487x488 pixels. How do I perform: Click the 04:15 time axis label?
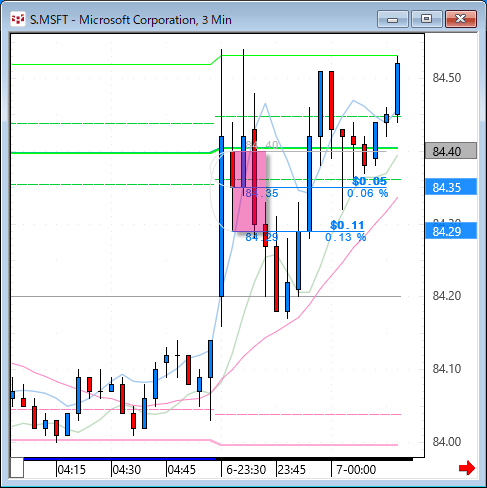click(x=71, y=470)
